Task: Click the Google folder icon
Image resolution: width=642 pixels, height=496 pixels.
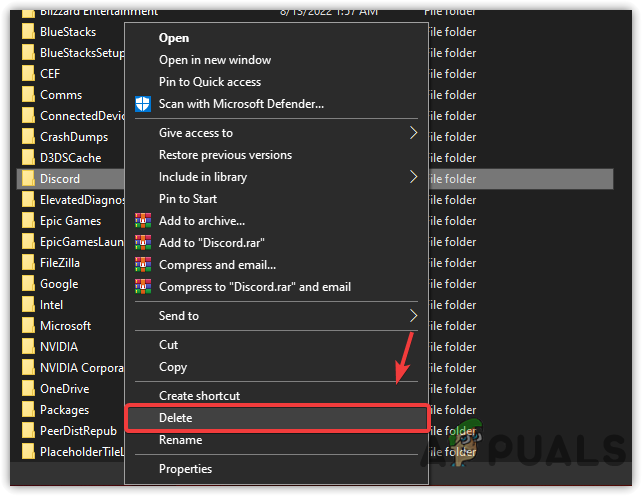Action: pos(28,284)
